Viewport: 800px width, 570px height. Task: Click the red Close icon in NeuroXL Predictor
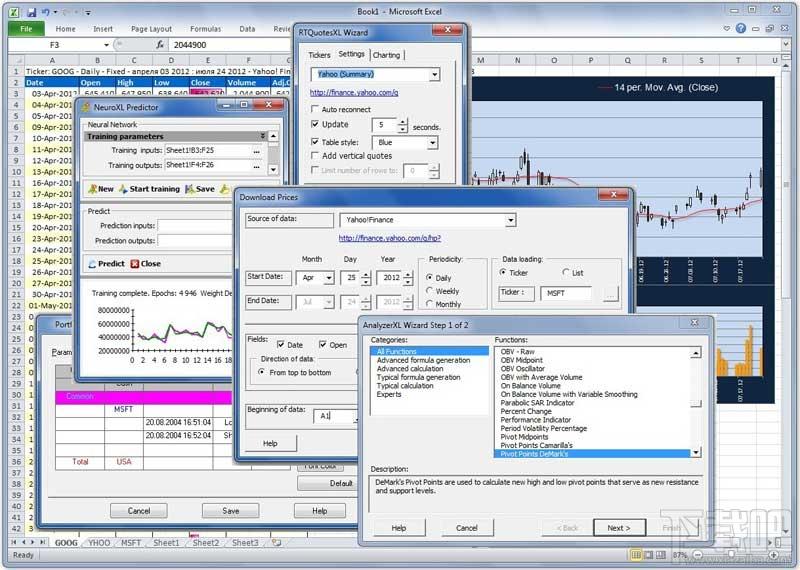coord(135,264)
